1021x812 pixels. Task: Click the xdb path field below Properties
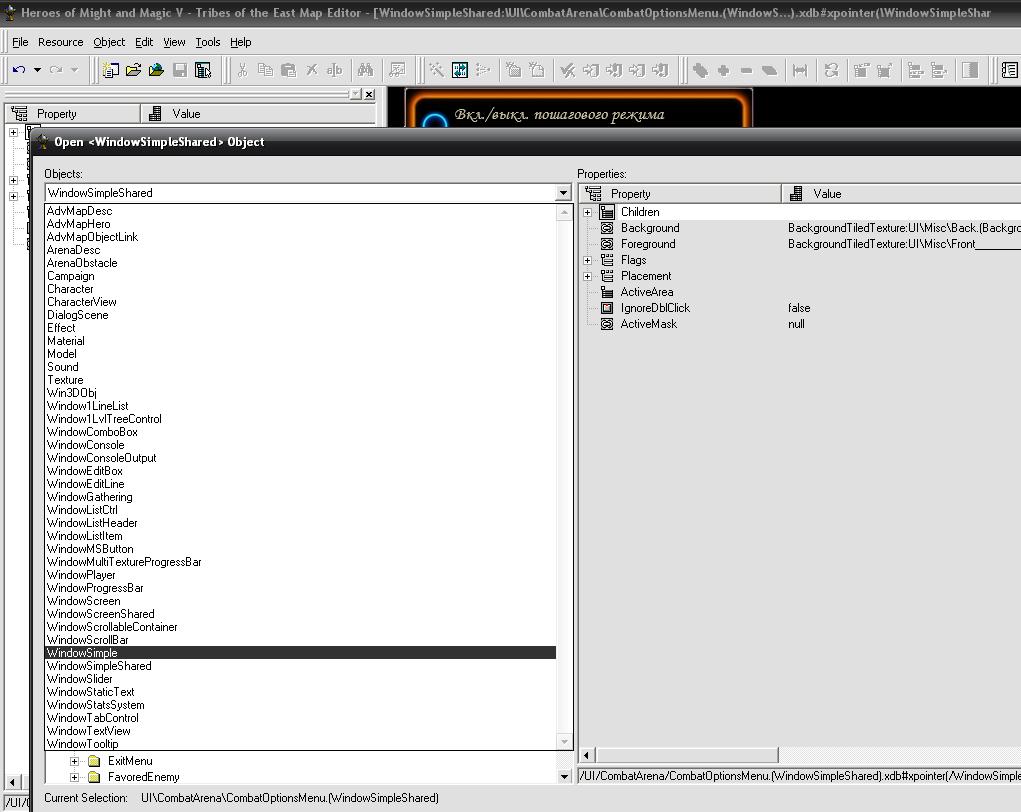pos(800,776)
